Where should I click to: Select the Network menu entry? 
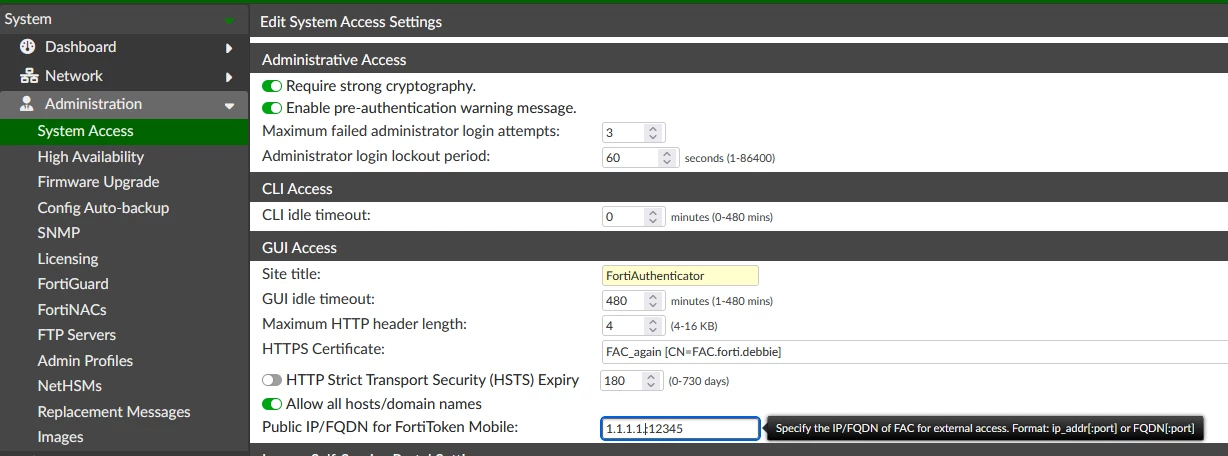click(124, 76)
